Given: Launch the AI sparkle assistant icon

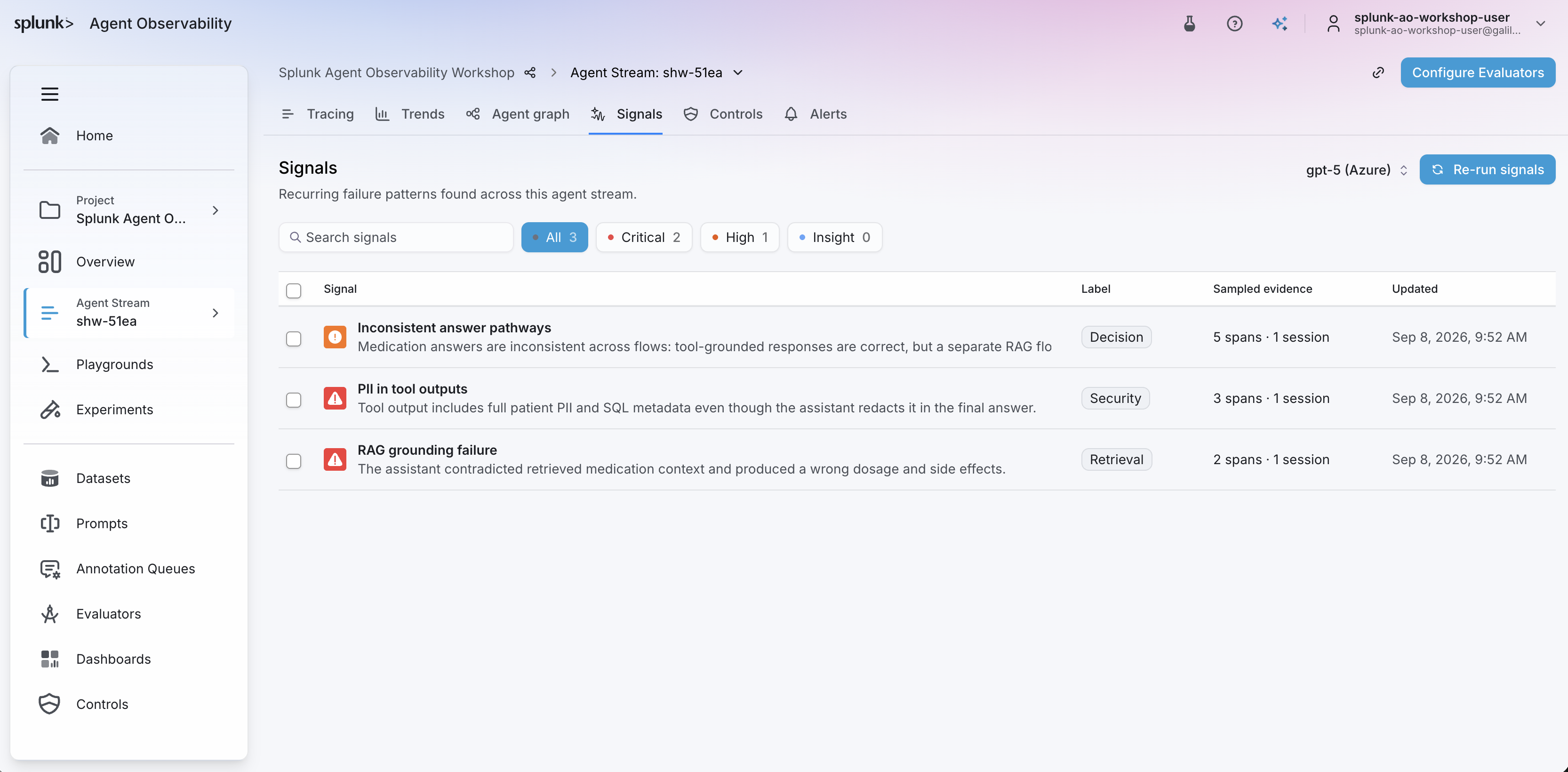Looking at the screenshot, I should point(1279,24).
